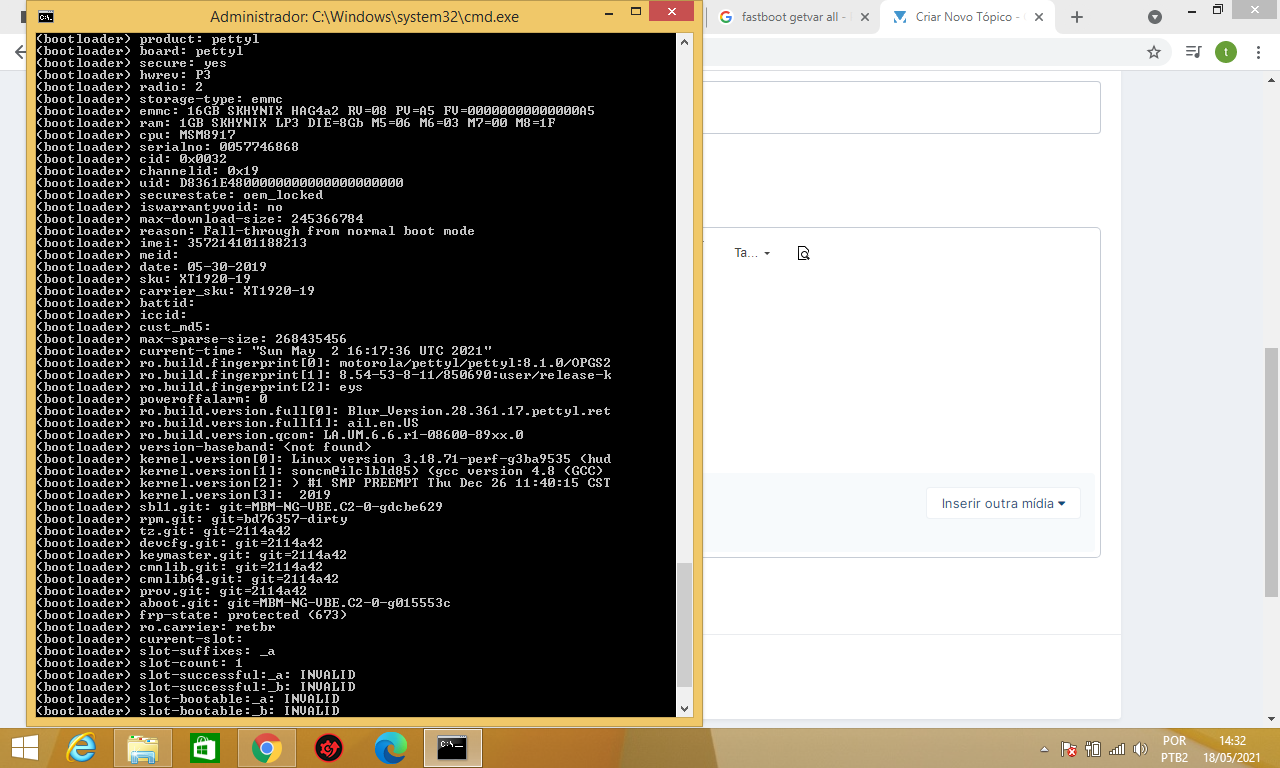The width and height of the screenshot is (1280, 768).
Task: Click inside the post editor text area
Action: tap(901, 370)
